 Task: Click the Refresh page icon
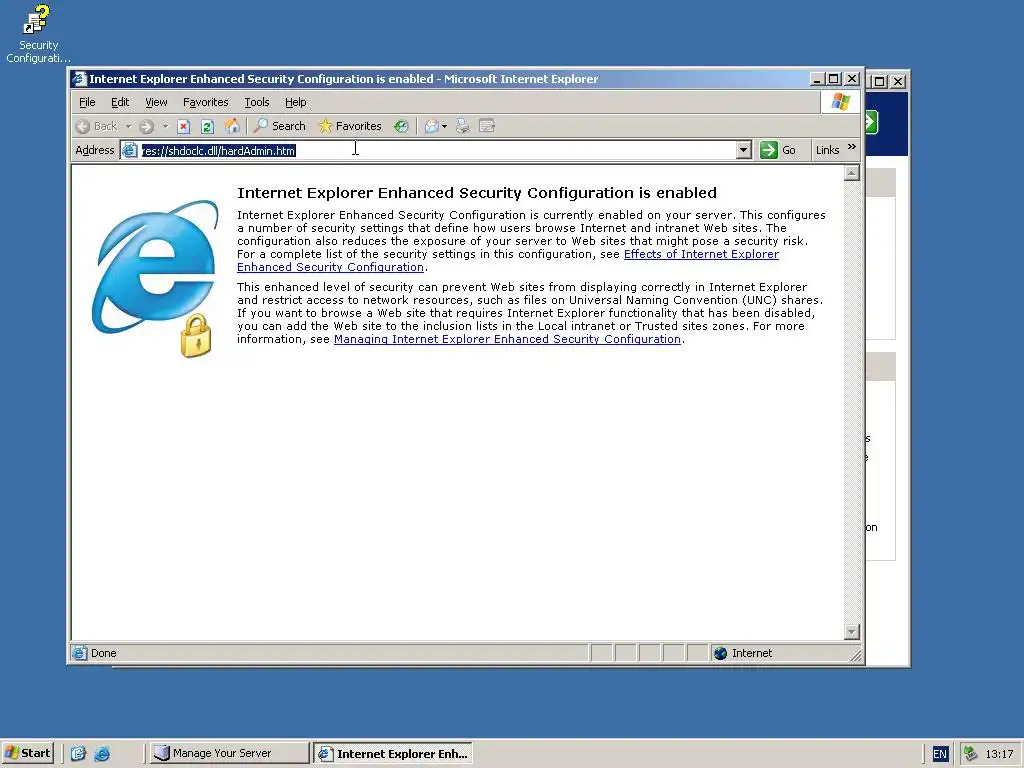coord(208,126)
